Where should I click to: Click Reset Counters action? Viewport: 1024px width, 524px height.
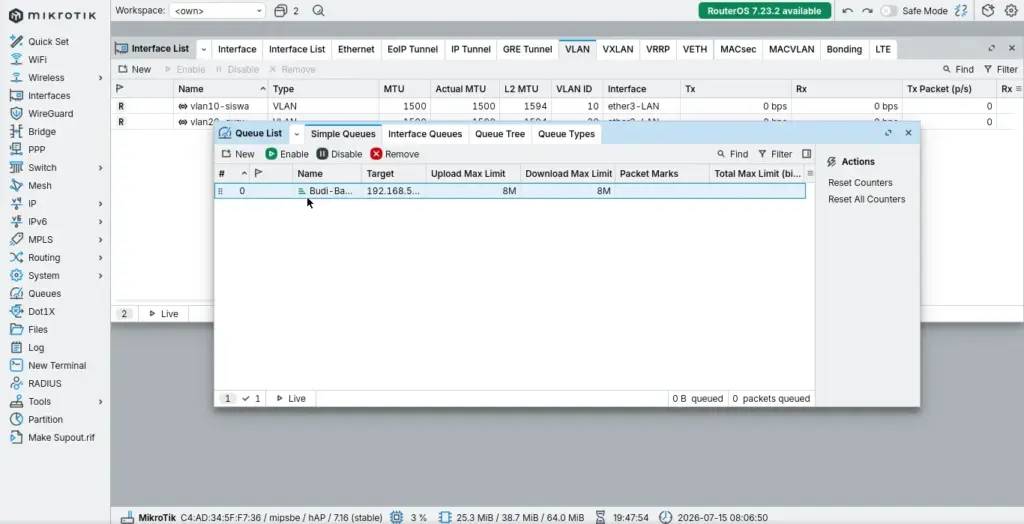(x=859, y=183)
